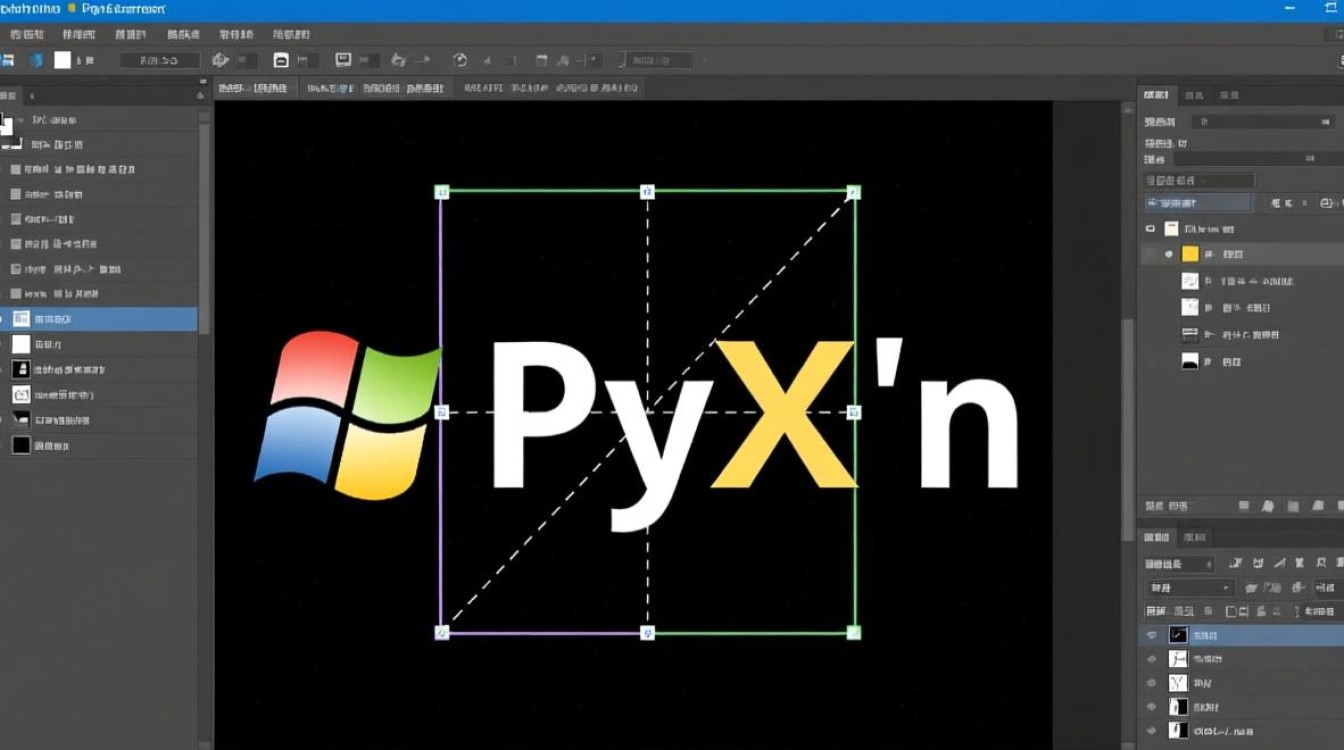Click the save icon in the options bar
The height and width of the screenshot is (750, 1344).
[x=341, y=59]
